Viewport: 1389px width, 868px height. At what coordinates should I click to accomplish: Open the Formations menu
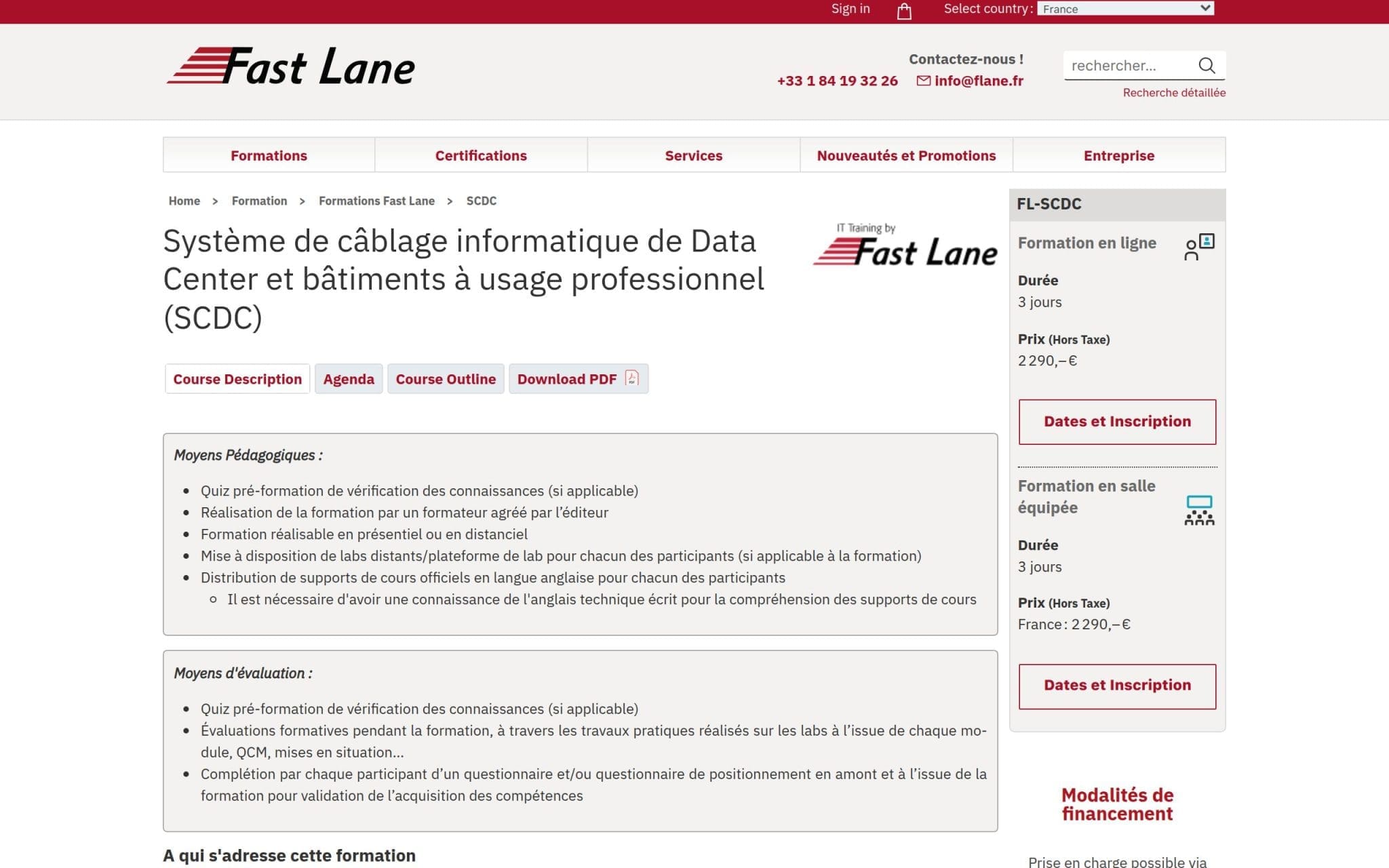[269, 155]
